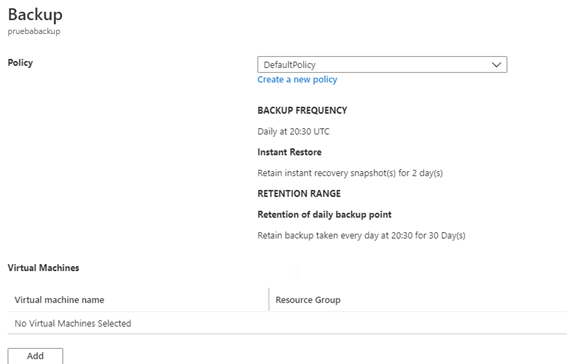
Task: Click the Retention of daily backup point heading
Action: (324, 215)
